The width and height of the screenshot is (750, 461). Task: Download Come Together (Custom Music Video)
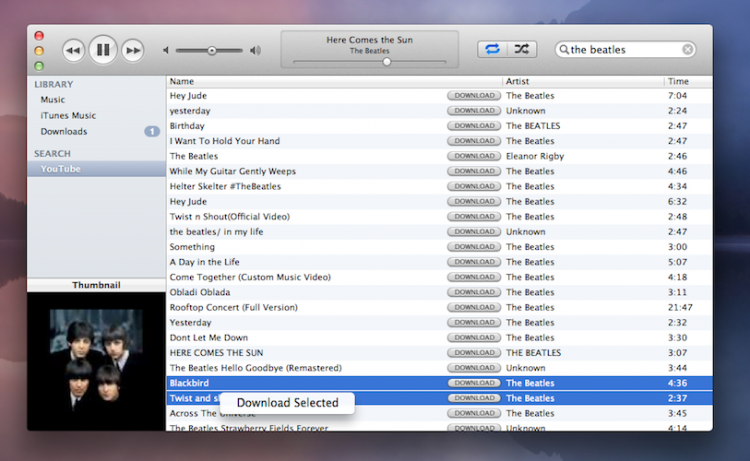click(474, 277)
